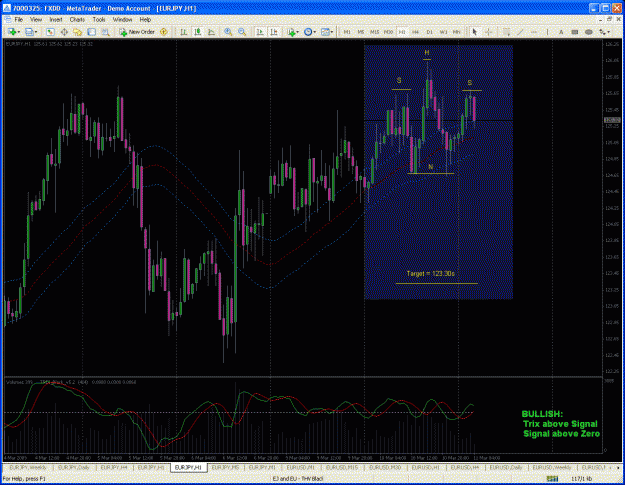
Task: Open the Window menu
Action: point(122,20)
